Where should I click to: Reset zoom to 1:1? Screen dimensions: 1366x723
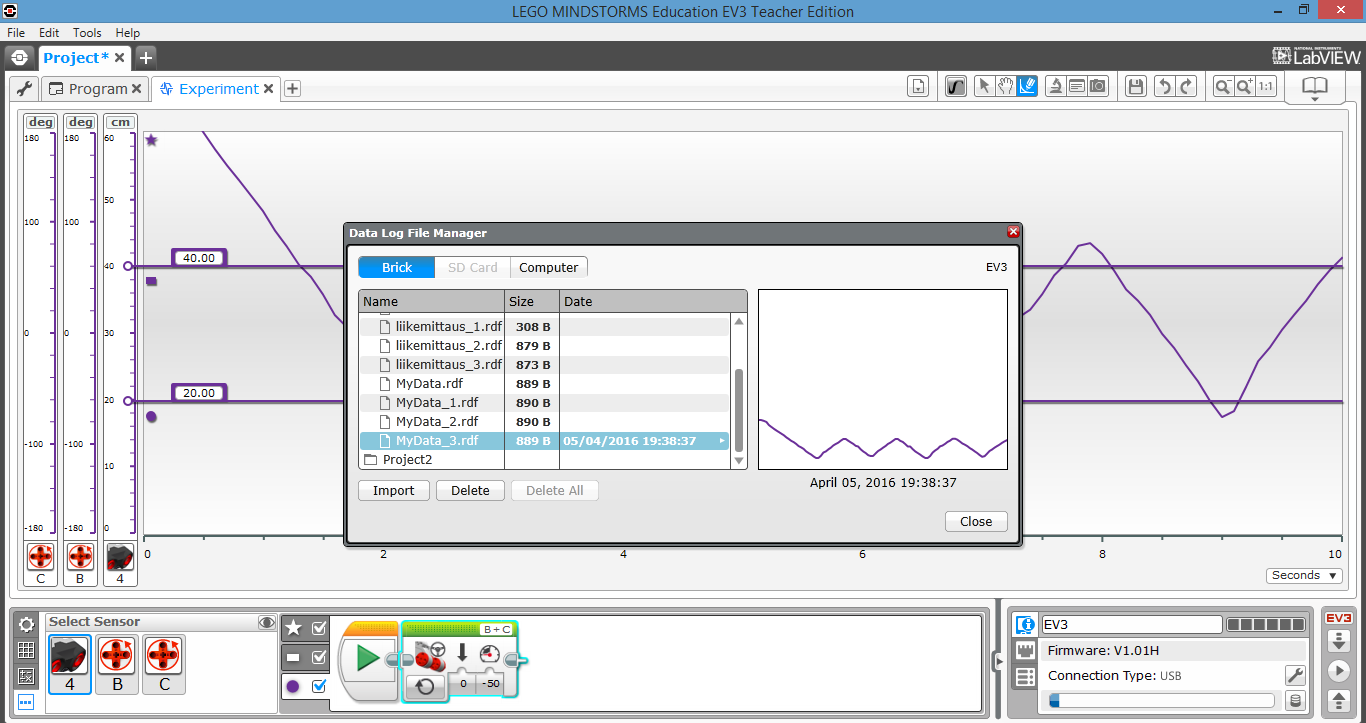(x=1266, y=87)
